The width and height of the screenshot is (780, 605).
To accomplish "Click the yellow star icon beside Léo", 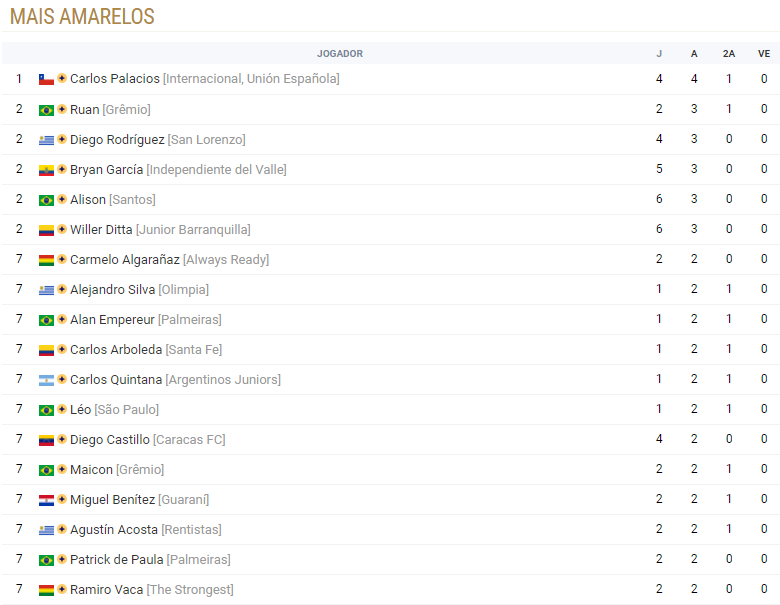I will [x=62, y=409].
